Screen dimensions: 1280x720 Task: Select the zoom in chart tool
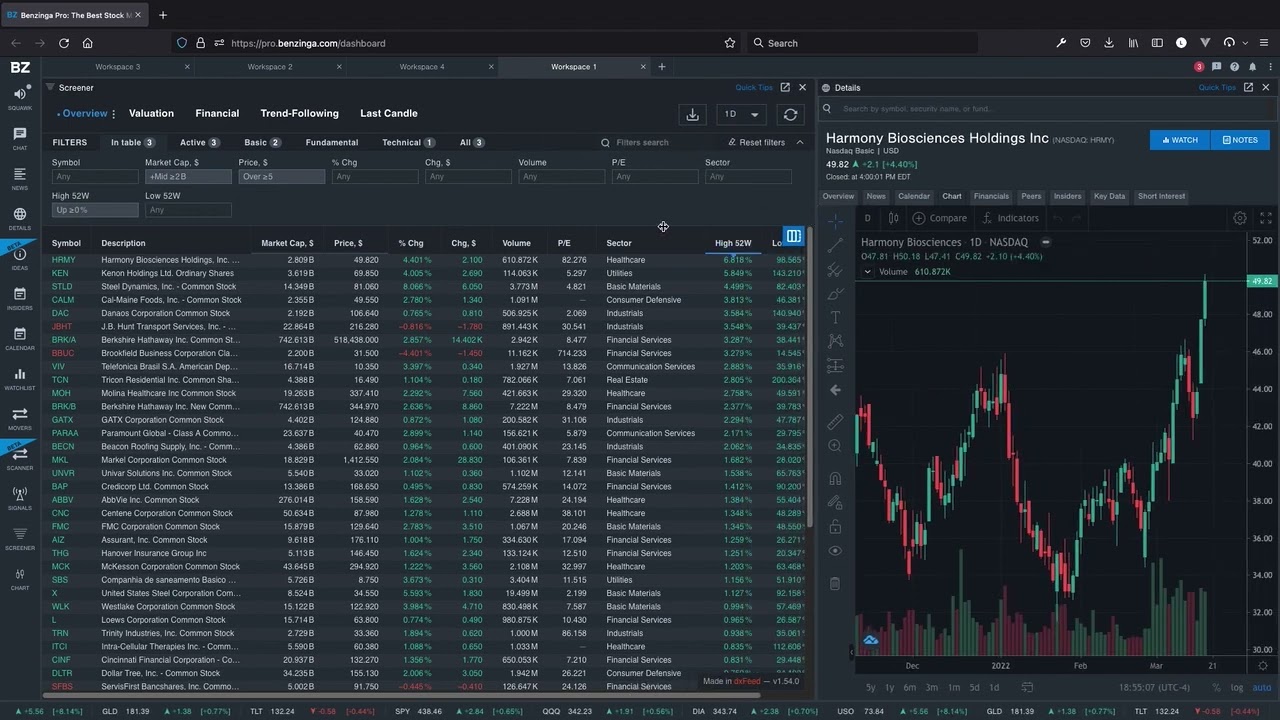[x=835, y=445]
